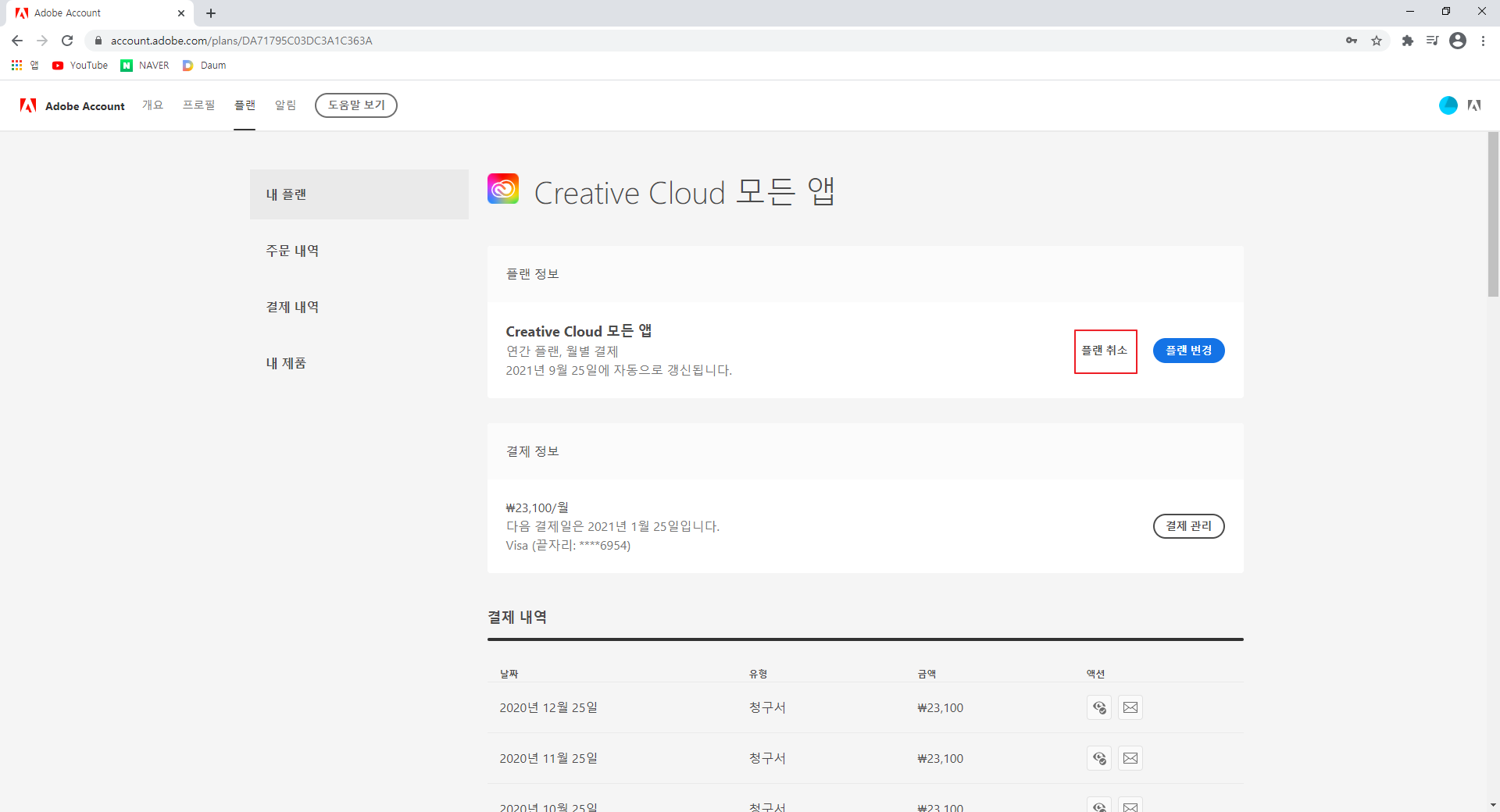Viewport: 1500px width, 812px height.
Task: Click the Visa card ending 6954 text
Action: point(568,545)
